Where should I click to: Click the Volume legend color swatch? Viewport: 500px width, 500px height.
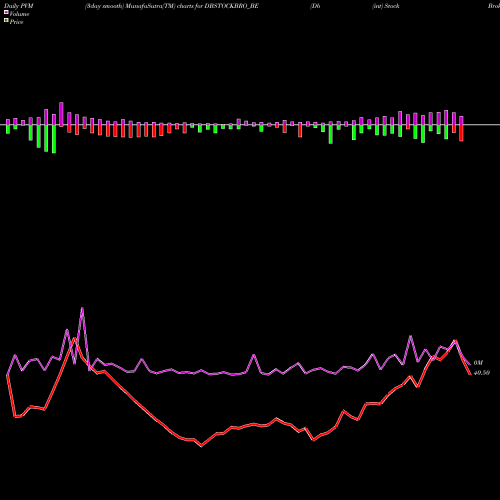point(6,12)
